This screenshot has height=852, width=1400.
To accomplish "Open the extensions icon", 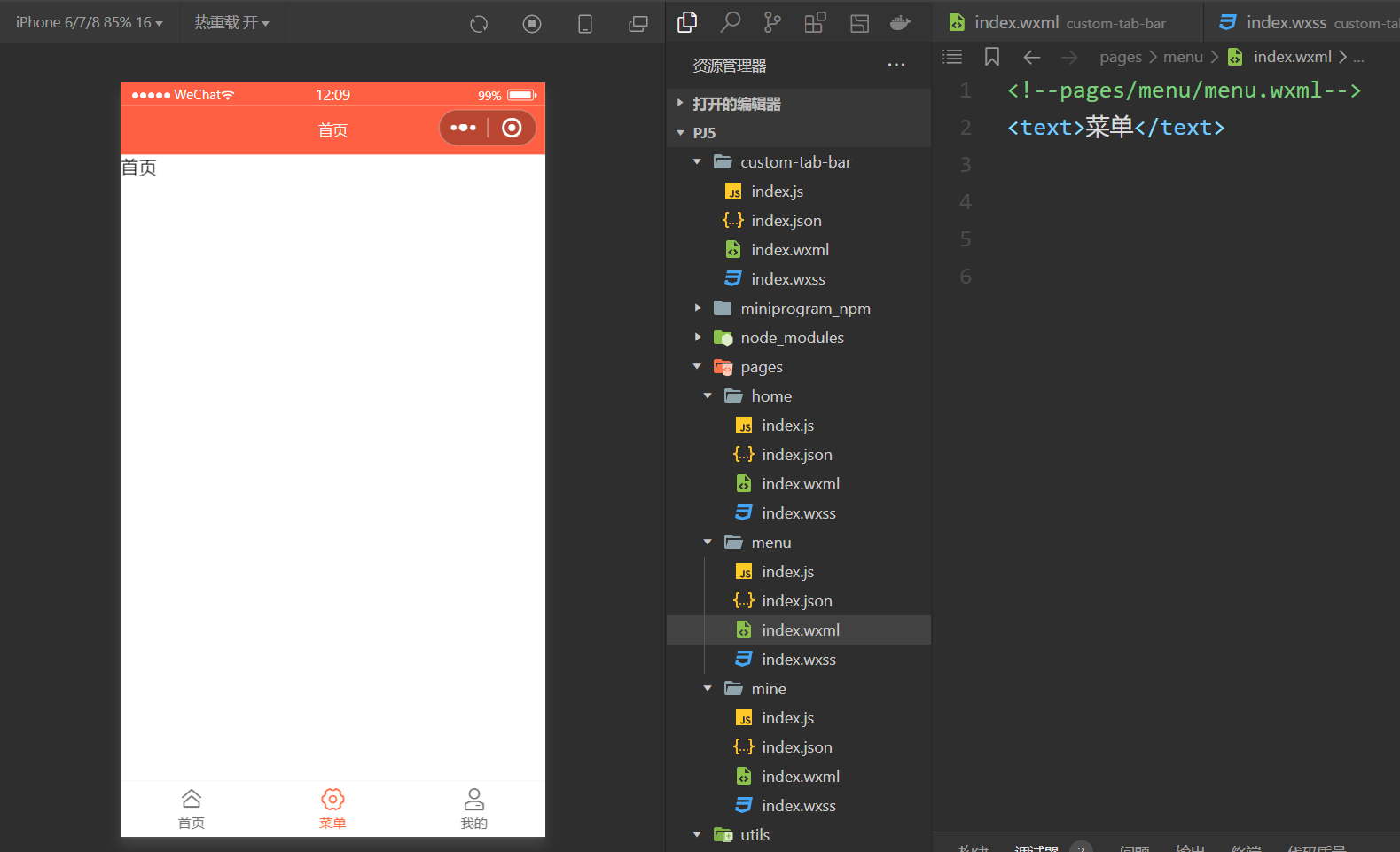I will click(815, 22).
